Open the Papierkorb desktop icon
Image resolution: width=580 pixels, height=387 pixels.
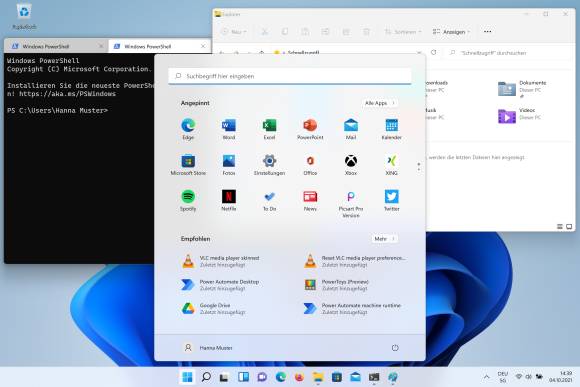click(x=24, y=16)
